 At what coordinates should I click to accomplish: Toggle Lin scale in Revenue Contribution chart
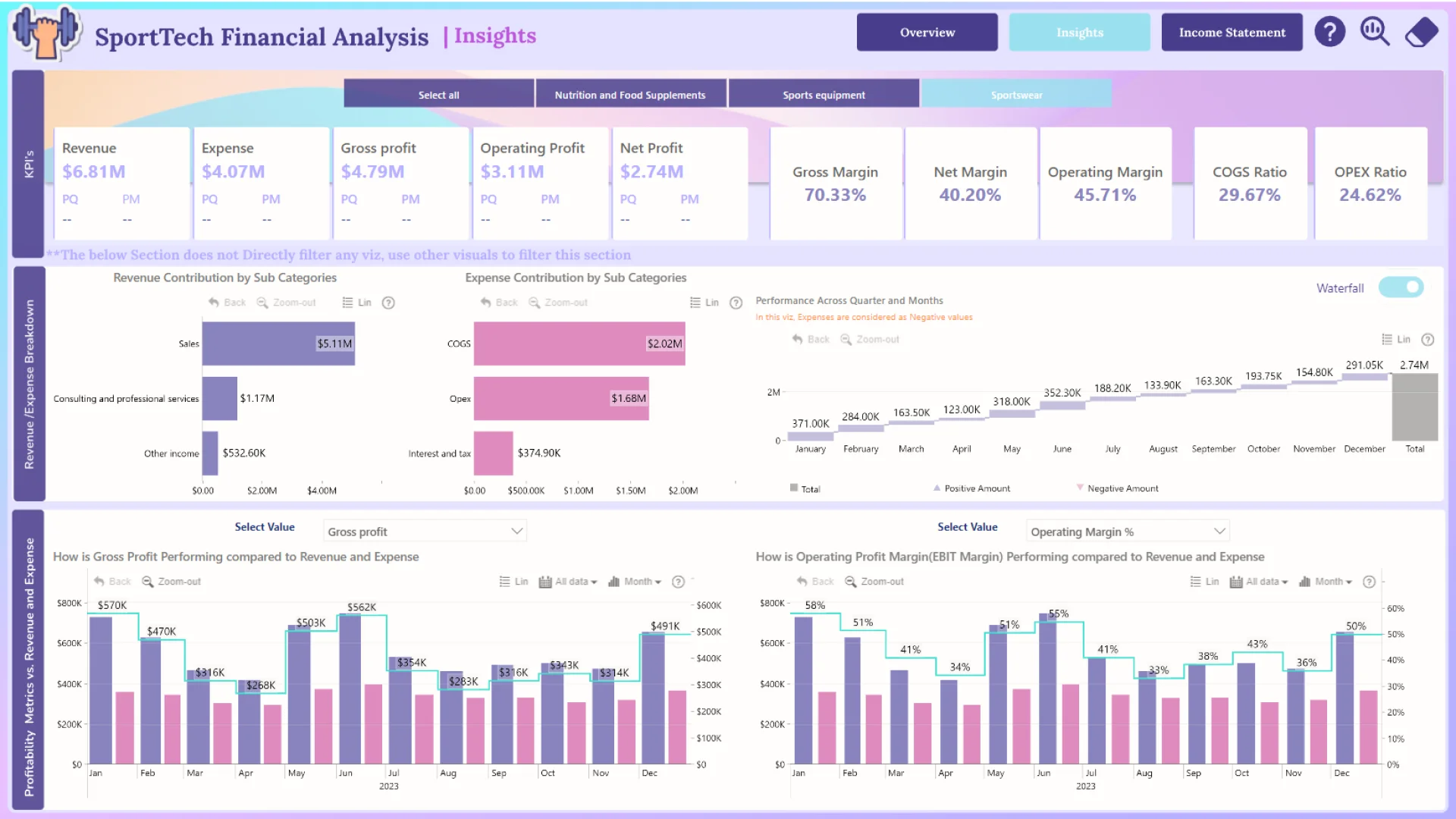coord(356,303)
